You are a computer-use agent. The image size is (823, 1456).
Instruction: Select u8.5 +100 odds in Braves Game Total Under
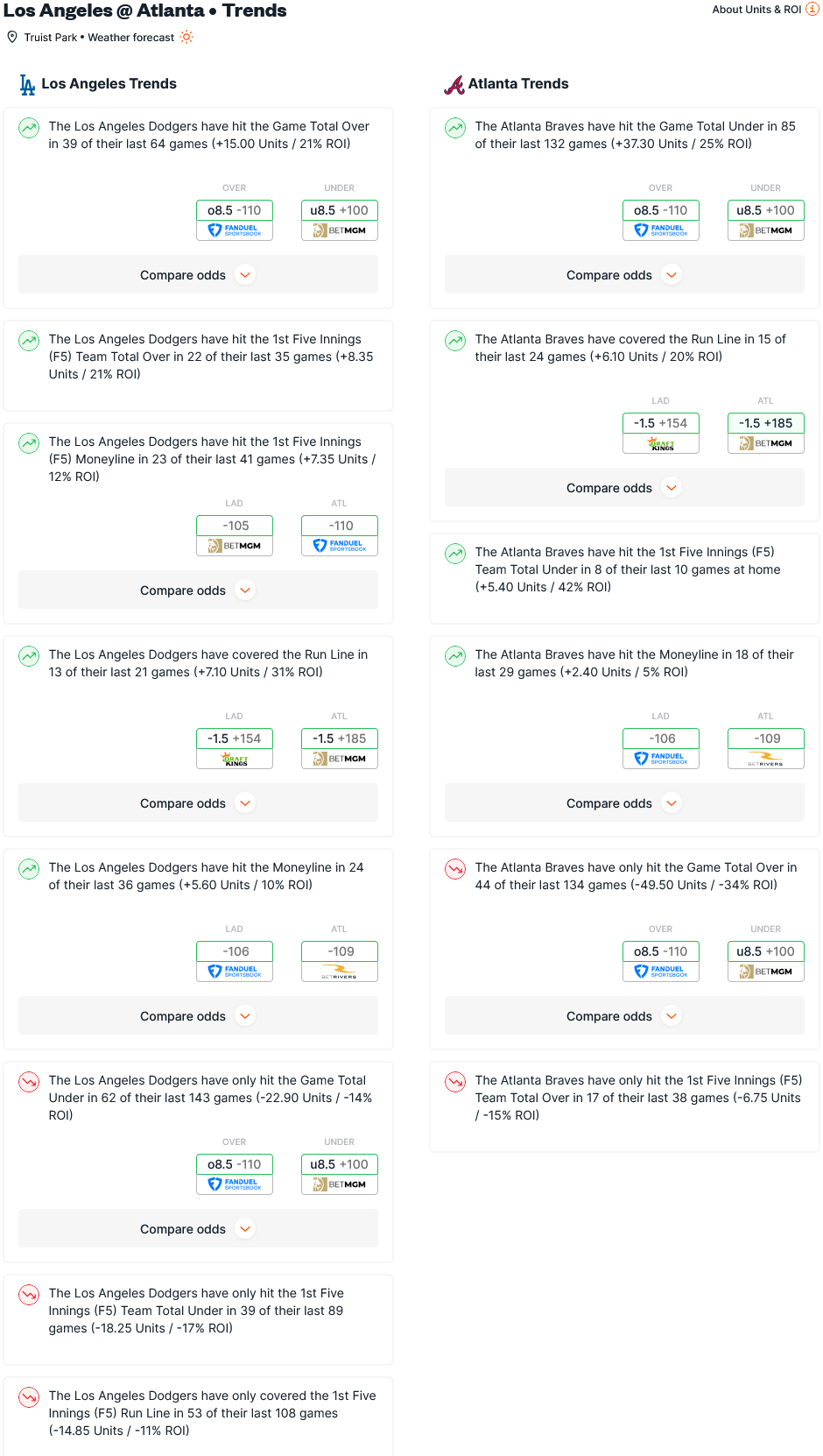tap(766, 210)
